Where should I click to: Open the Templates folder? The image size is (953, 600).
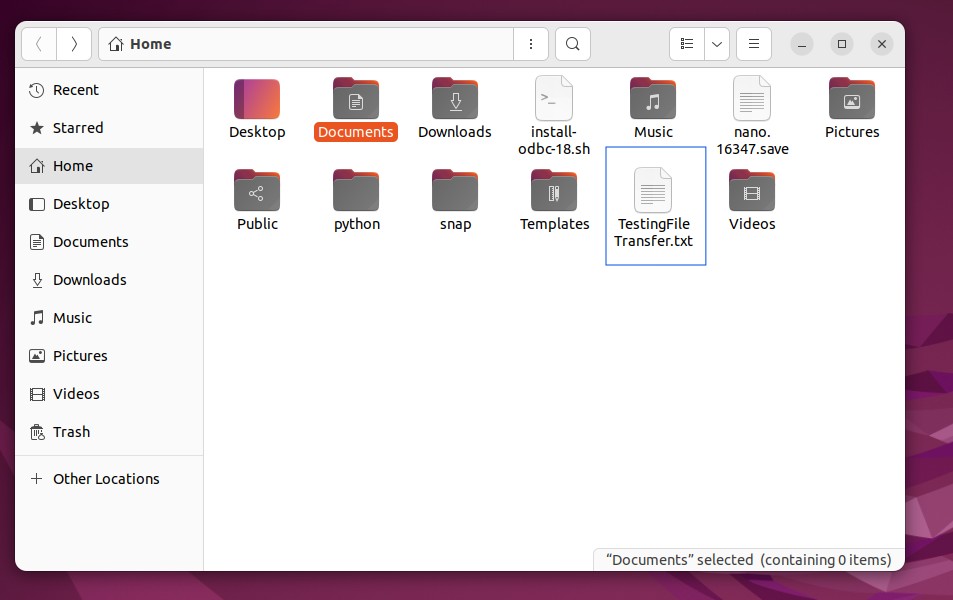pyautogui.click(x=554, y=190)
